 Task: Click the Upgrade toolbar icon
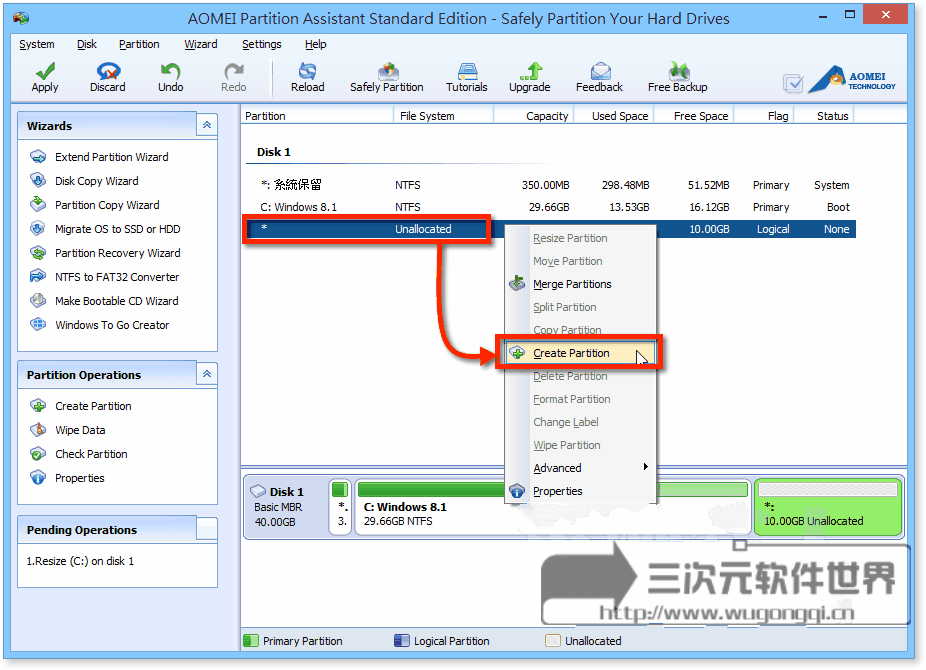530,77
